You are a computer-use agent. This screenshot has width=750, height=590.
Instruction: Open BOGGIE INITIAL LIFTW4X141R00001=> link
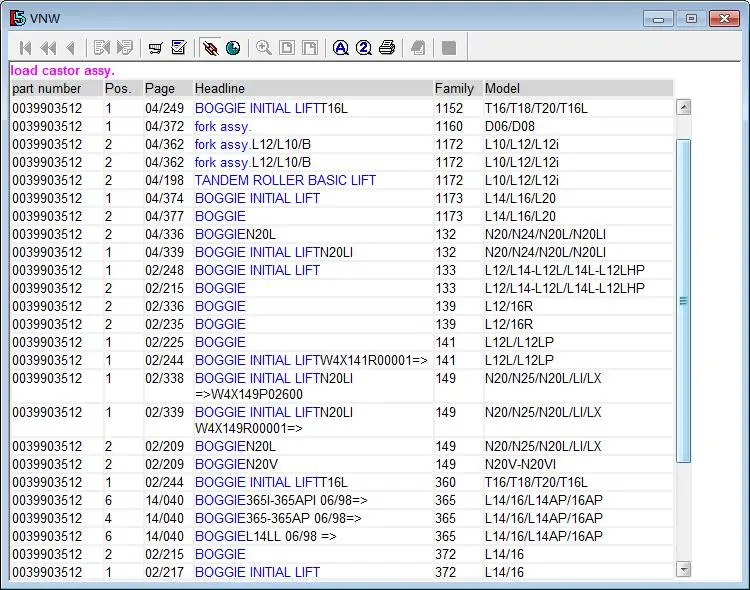click(x=311, y=360)
